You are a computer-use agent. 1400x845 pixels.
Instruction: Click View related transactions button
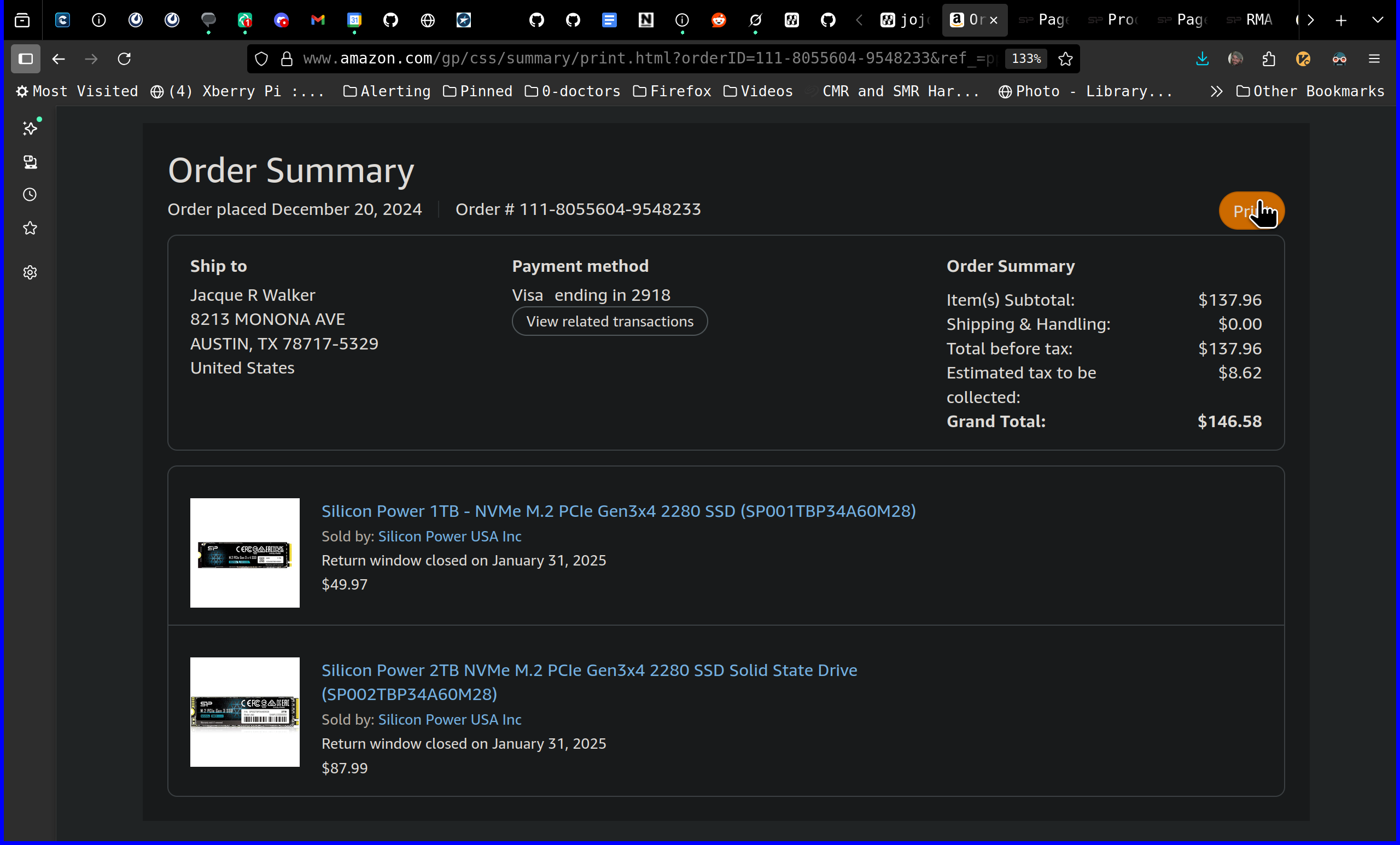pos(609,322)
